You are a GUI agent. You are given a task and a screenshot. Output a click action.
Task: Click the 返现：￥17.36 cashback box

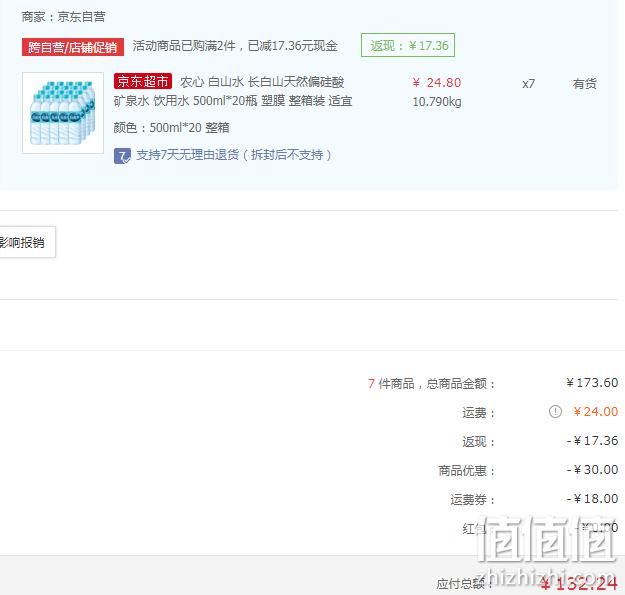coord(408,45)
